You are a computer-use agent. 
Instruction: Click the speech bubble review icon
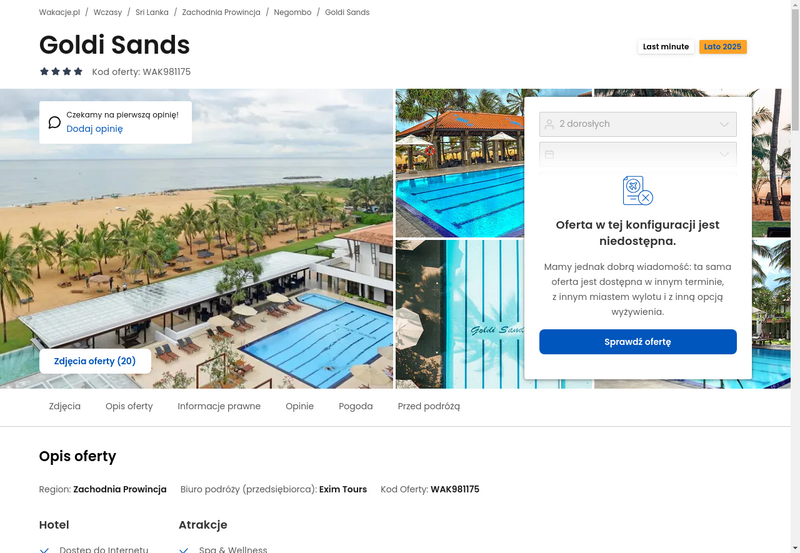55,122
